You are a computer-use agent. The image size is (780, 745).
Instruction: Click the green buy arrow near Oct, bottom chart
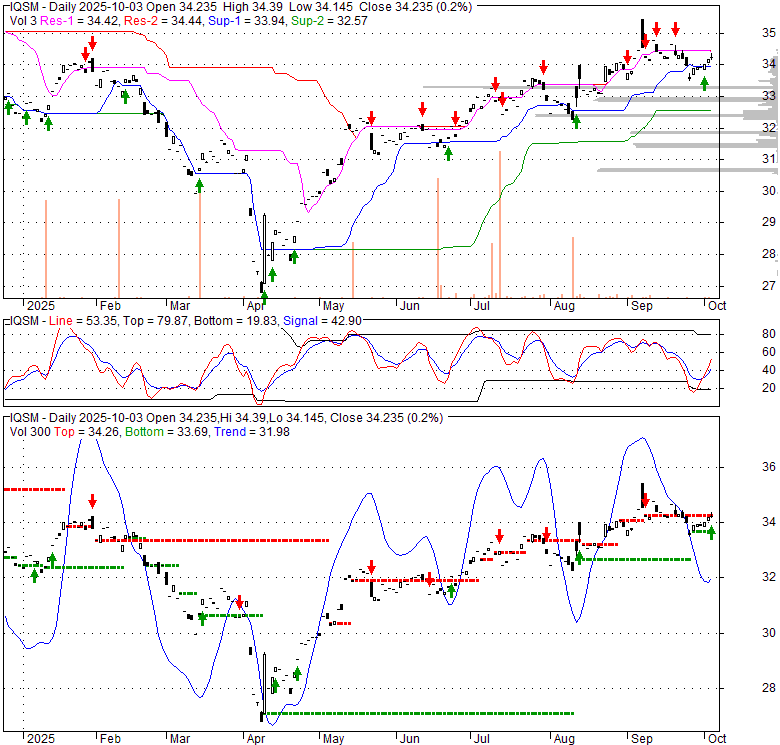712,531
